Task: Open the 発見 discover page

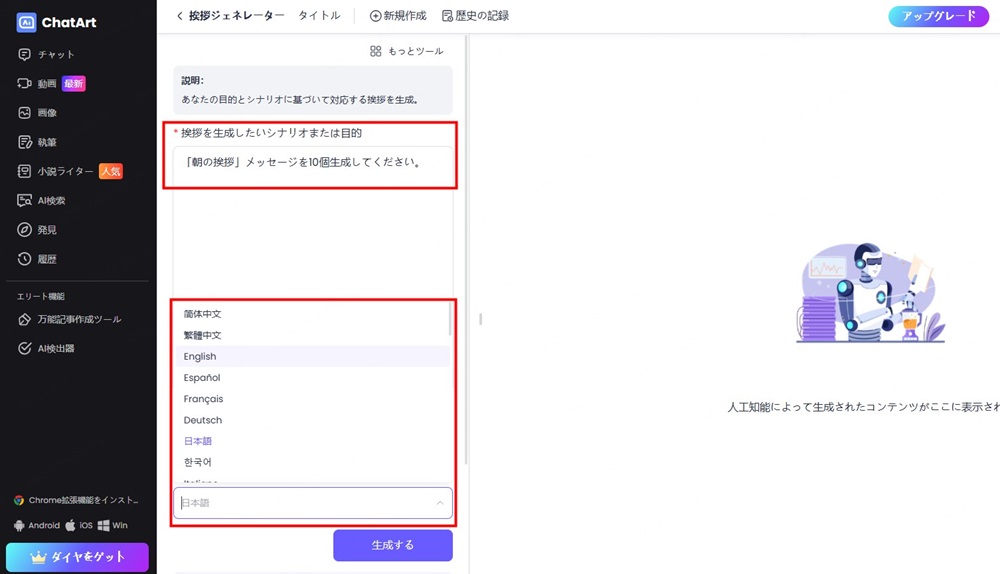Action: click(x=47, y=230)
